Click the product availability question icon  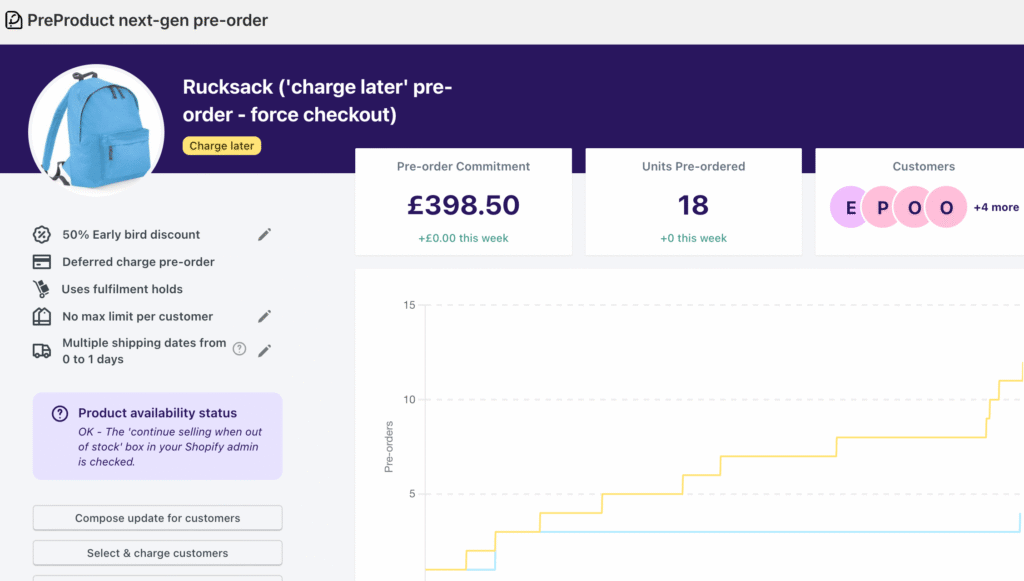[60, 413]
